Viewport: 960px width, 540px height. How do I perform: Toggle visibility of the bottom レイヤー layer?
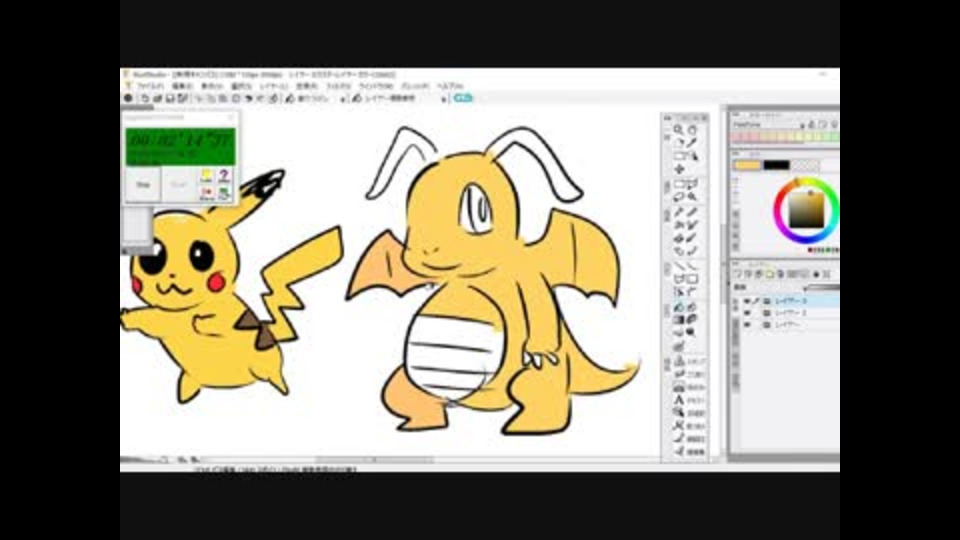[747, 324]
